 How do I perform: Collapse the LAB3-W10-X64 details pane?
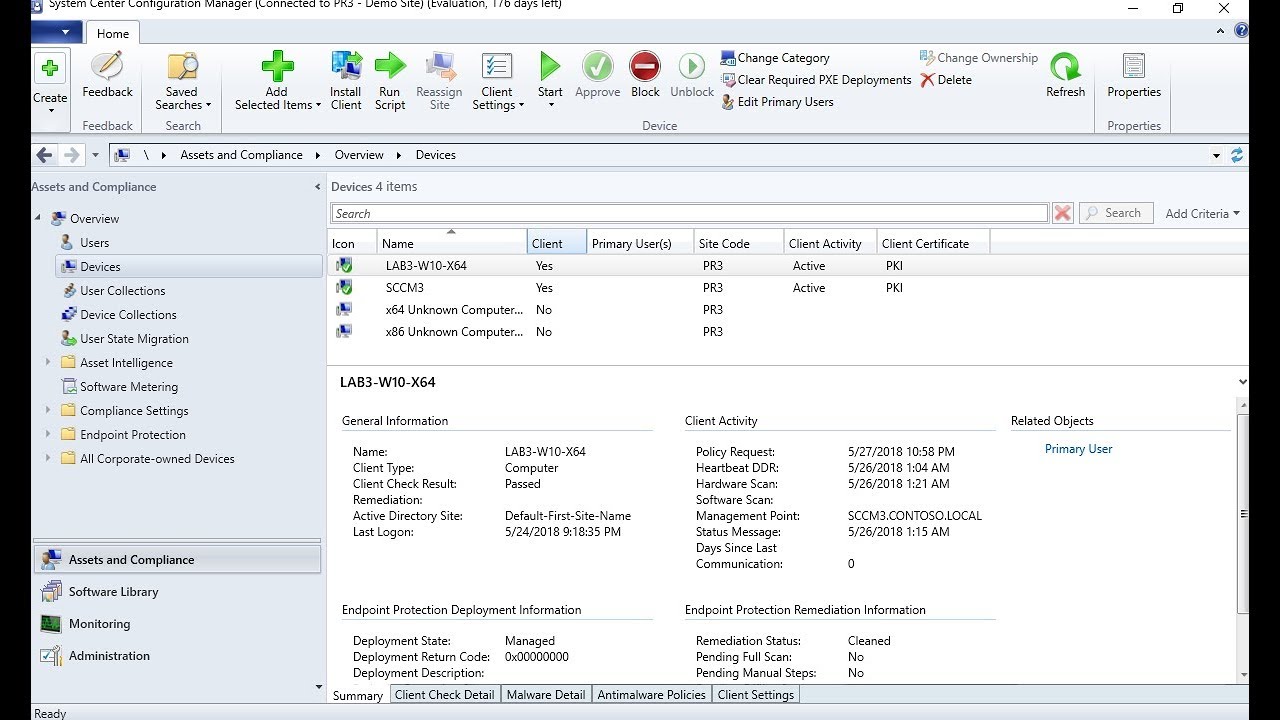pyautogui.click(x=1242, y=382)
